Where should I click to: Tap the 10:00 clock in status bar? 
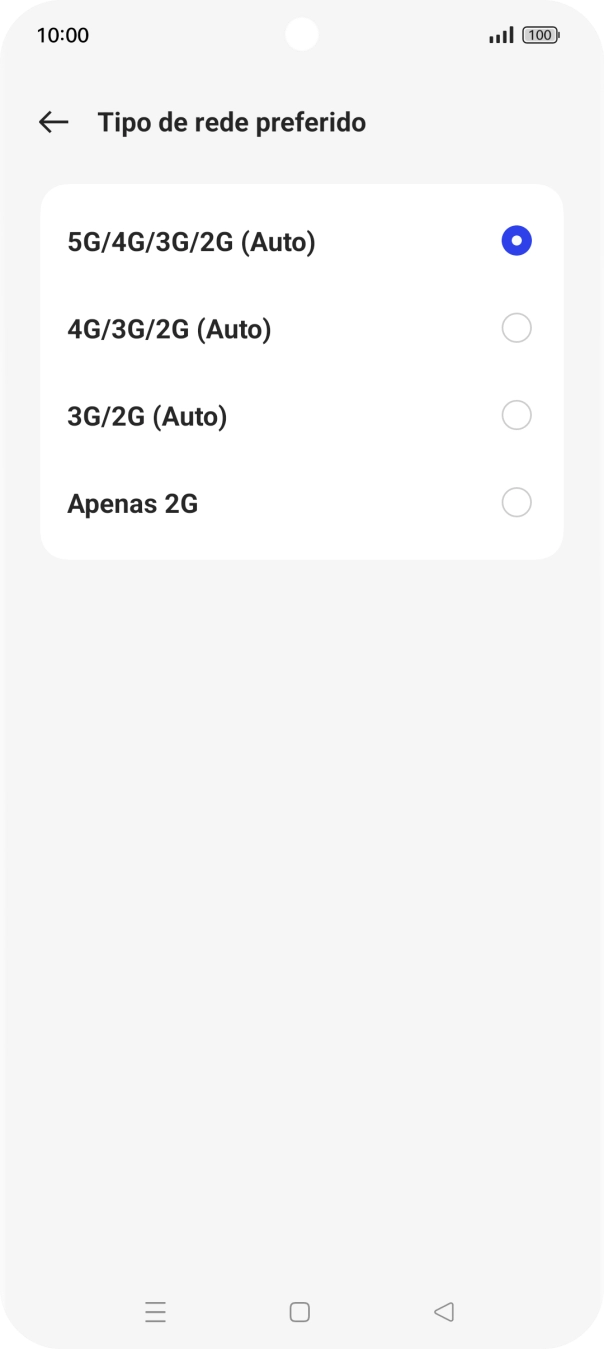pos(63,35)
